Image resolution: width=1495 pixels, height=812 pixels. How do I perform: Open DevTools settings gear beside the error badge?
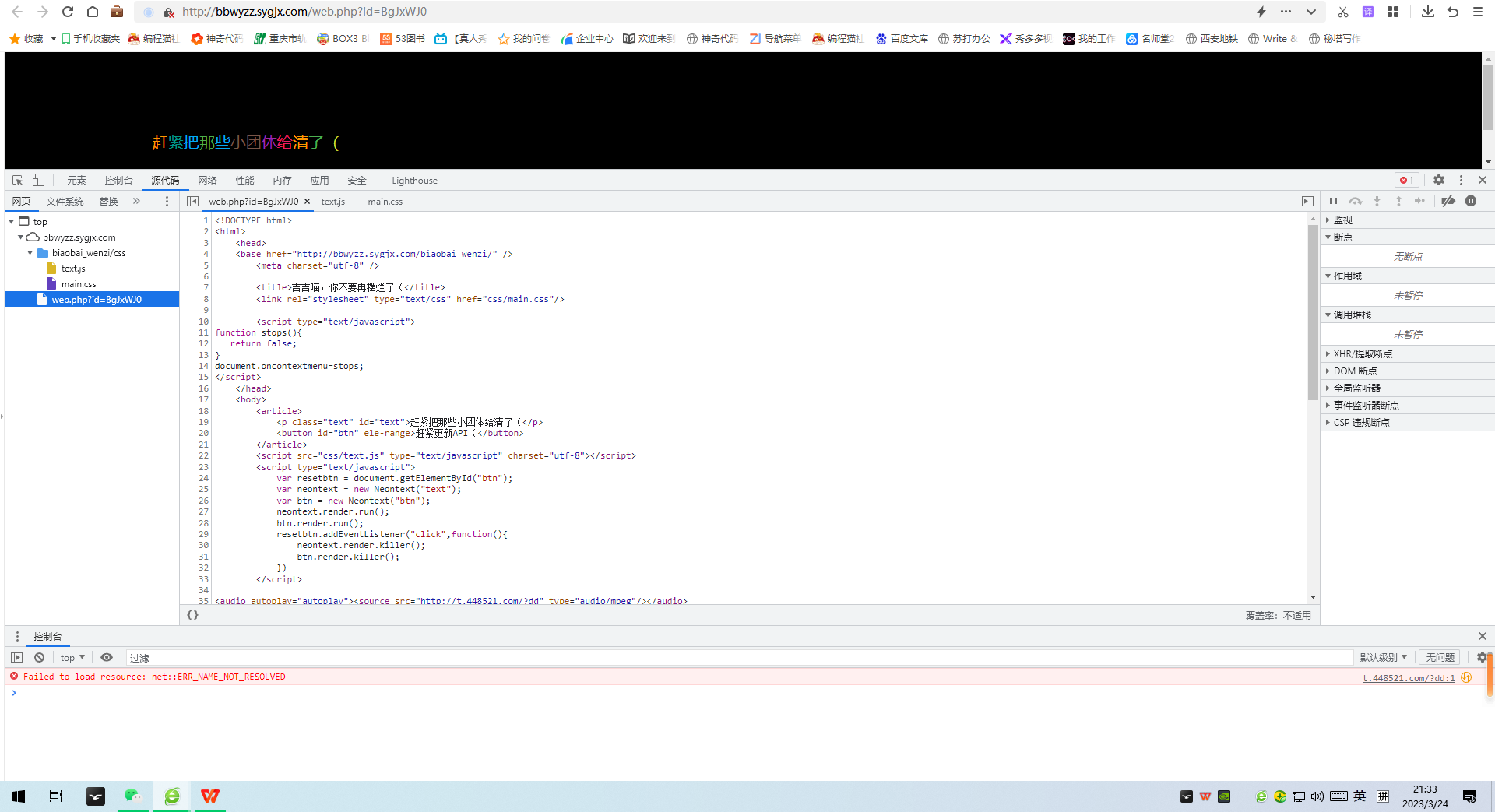coord(1439,180)
